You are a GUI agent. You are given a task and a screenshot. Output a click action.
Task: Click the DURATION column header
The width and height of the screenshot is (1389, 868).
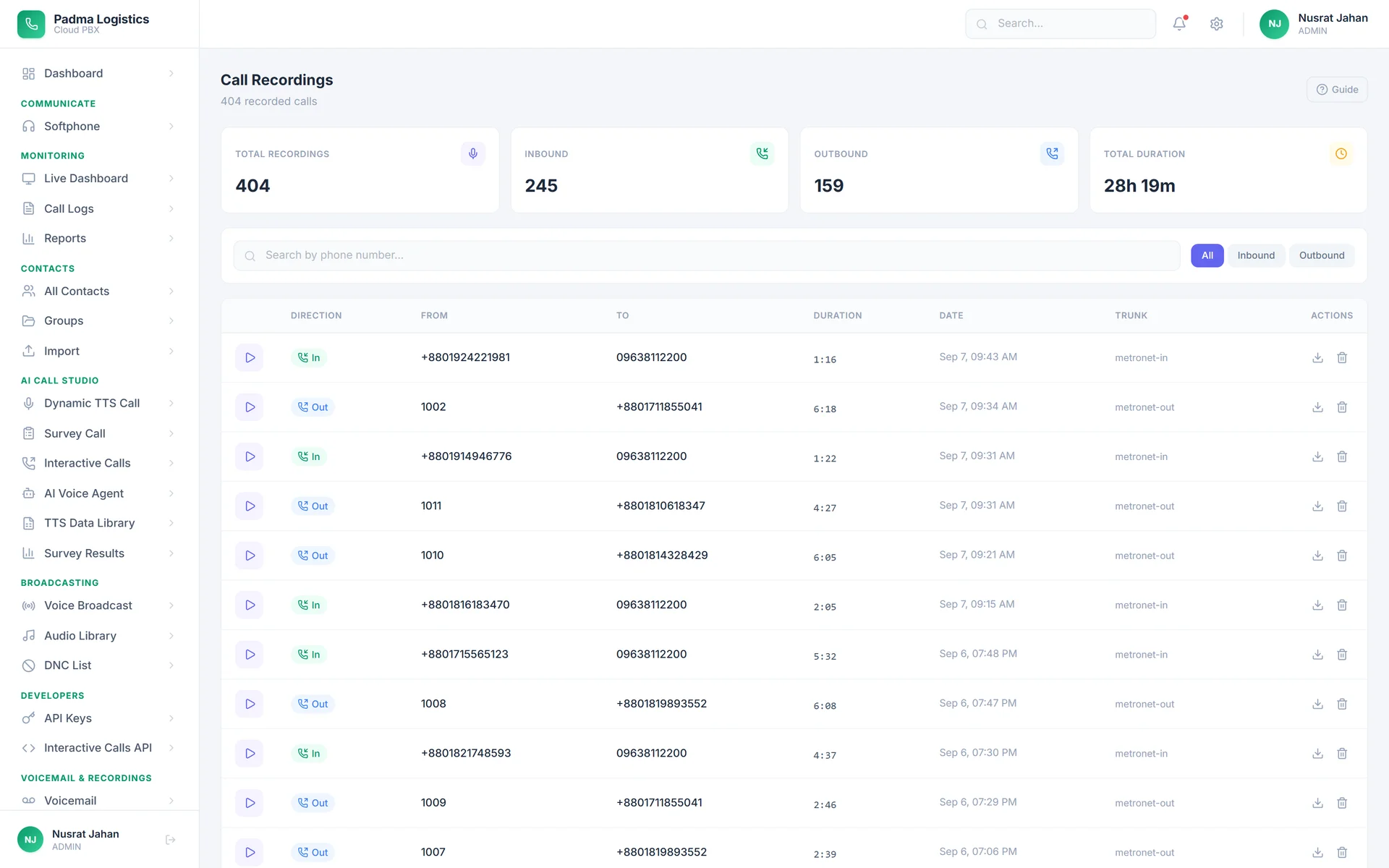point(837,315)
